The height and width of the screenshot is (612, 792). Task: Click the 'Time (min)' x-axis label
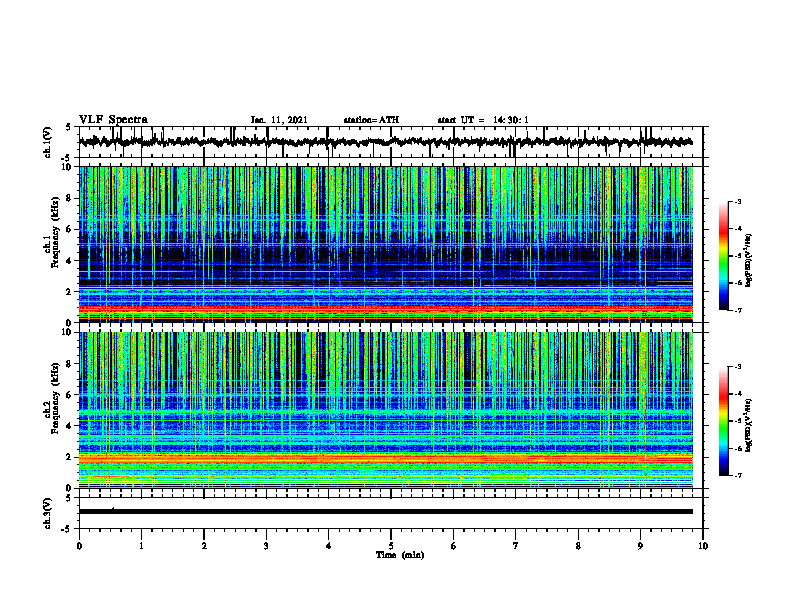pyautogui.click(x=400, y=555)
